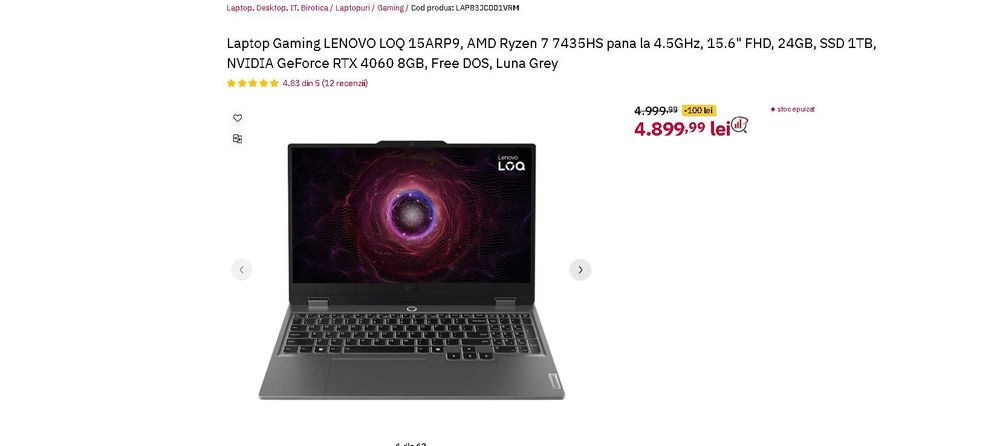Click the 4.899,99 lei current price
Screen dimensions: 1000x446
tap(682, 128)
